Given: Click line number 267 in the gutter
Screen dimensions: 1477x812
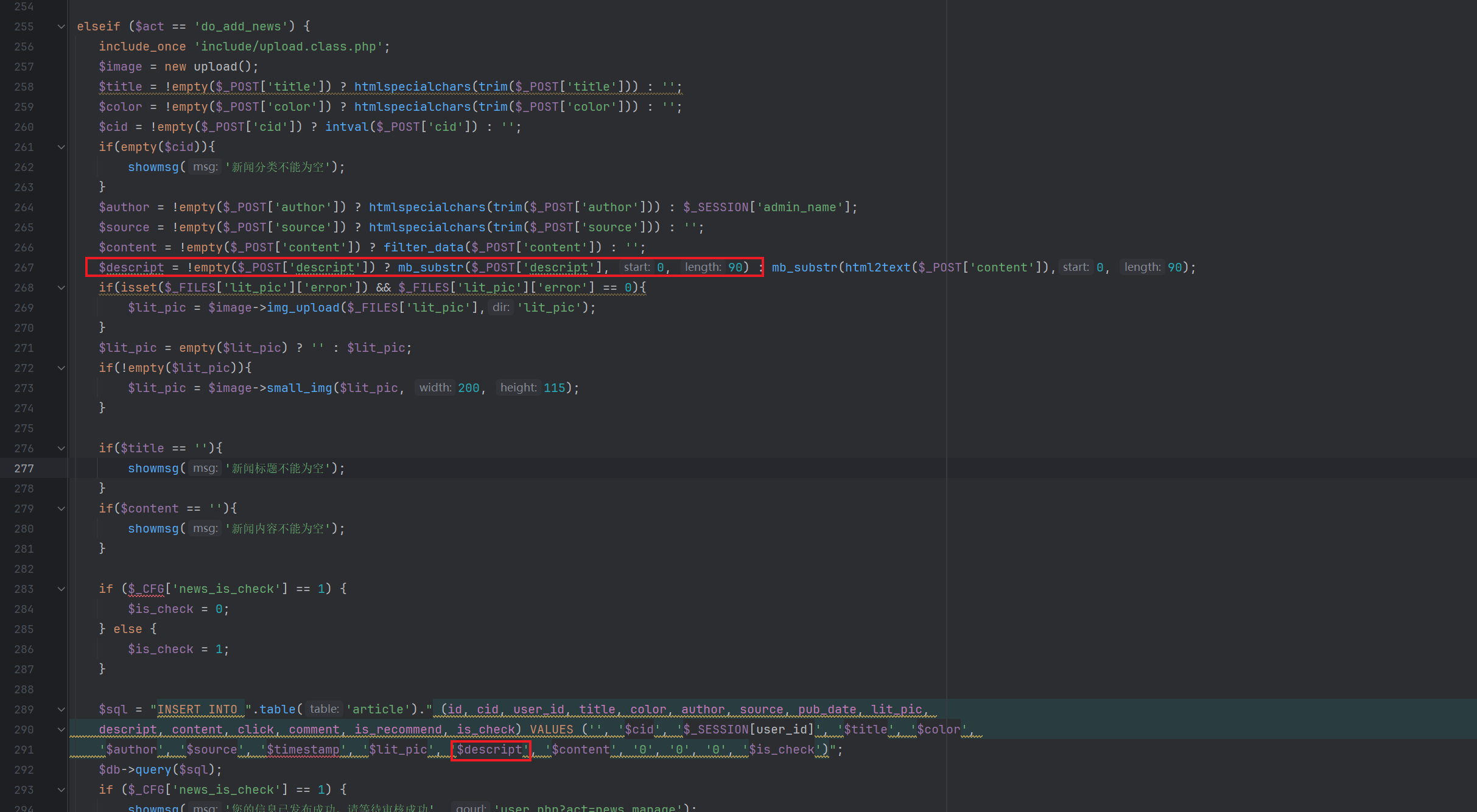Looking at the screenshot, I should [24, 267].
